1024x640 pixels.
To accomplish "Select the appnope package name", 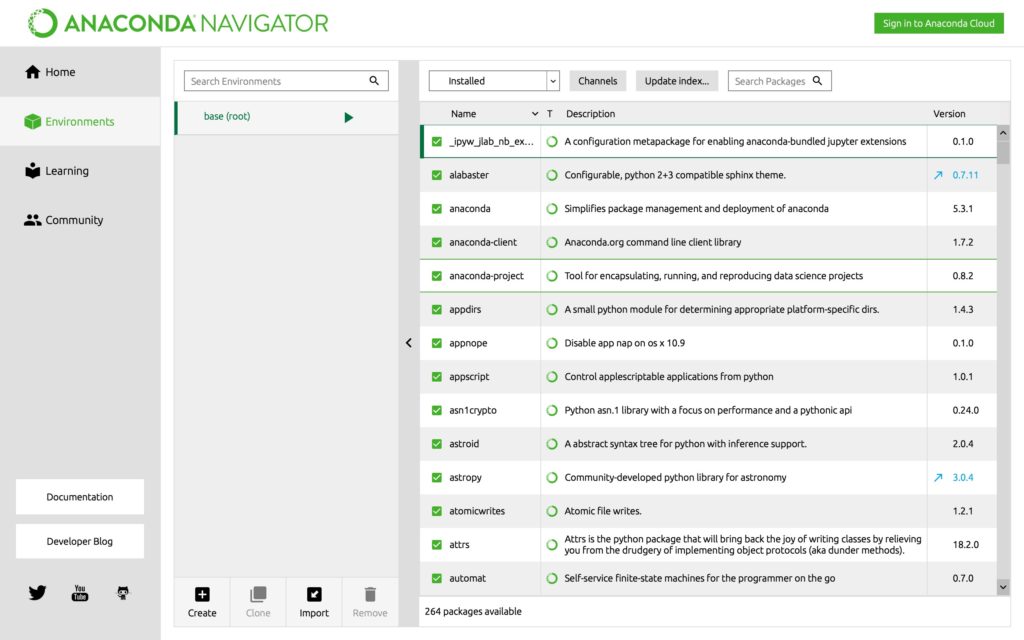I will tap(468, 343).
